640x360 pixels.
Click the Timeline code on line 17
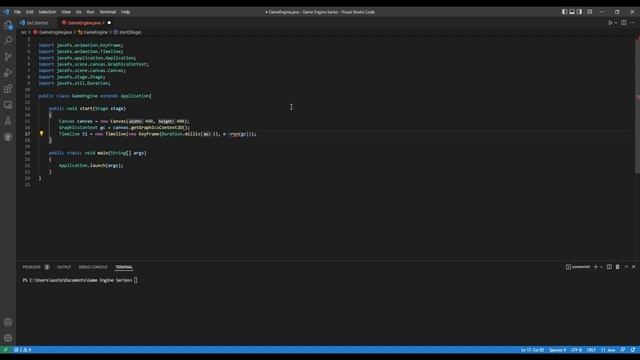coord(158,134)
